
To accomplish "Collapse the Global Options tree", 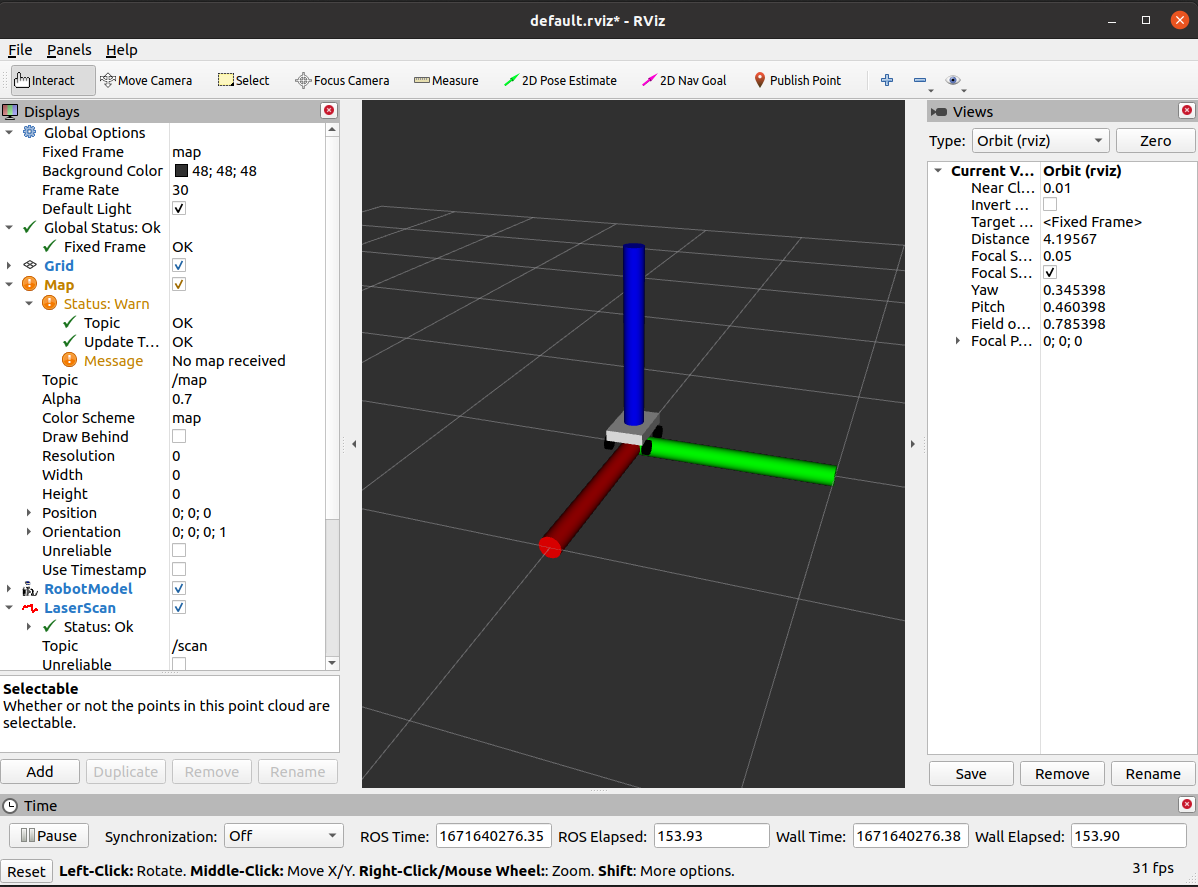I will tap(9, 132).
